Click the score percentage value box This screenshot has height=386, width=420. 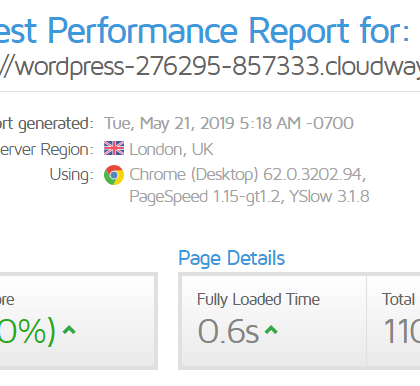click(78, 321)
